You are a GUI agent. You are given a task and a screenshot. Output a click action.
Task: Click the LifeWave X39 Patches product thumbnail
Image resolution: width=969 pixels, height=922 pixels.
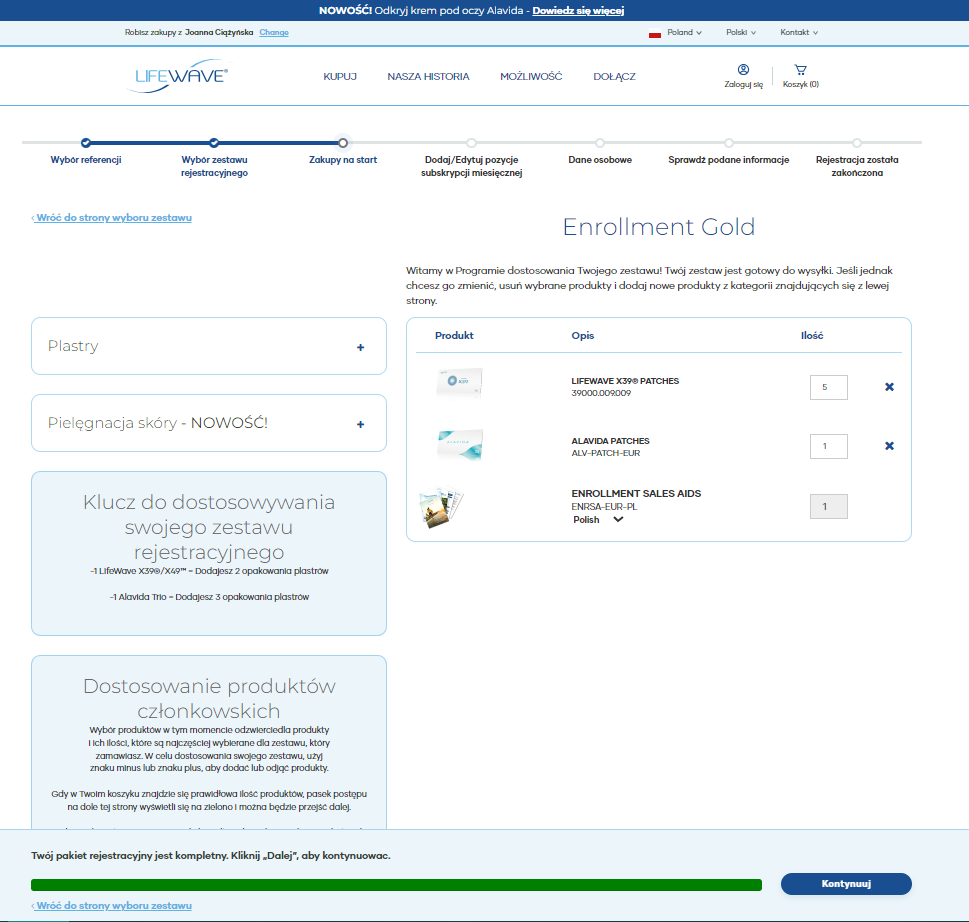[459, 383]
